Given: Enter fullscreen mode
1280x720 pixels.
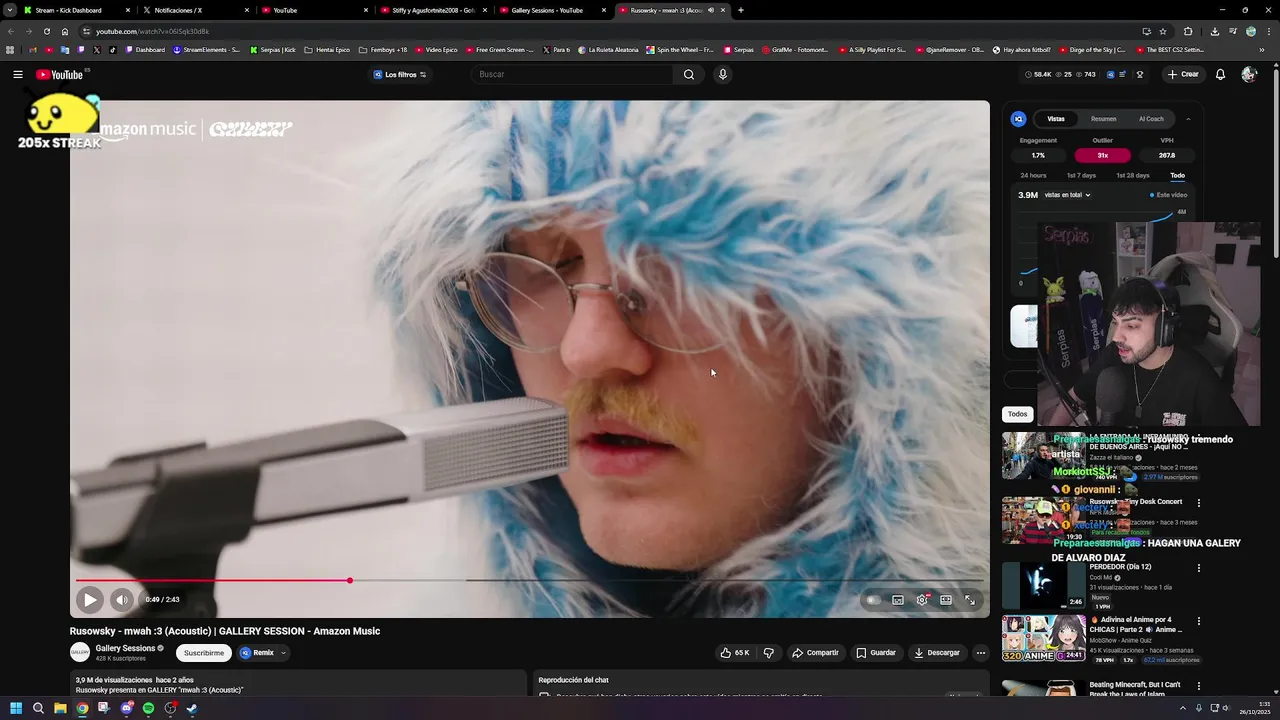Looking at the screenshot, I should point(970,600).
